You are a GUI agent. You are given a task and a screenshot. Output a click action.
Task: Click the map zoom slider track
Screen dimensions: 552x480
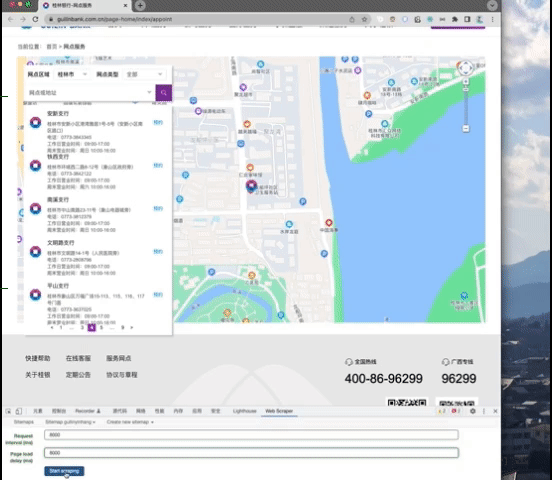[466, 105]
